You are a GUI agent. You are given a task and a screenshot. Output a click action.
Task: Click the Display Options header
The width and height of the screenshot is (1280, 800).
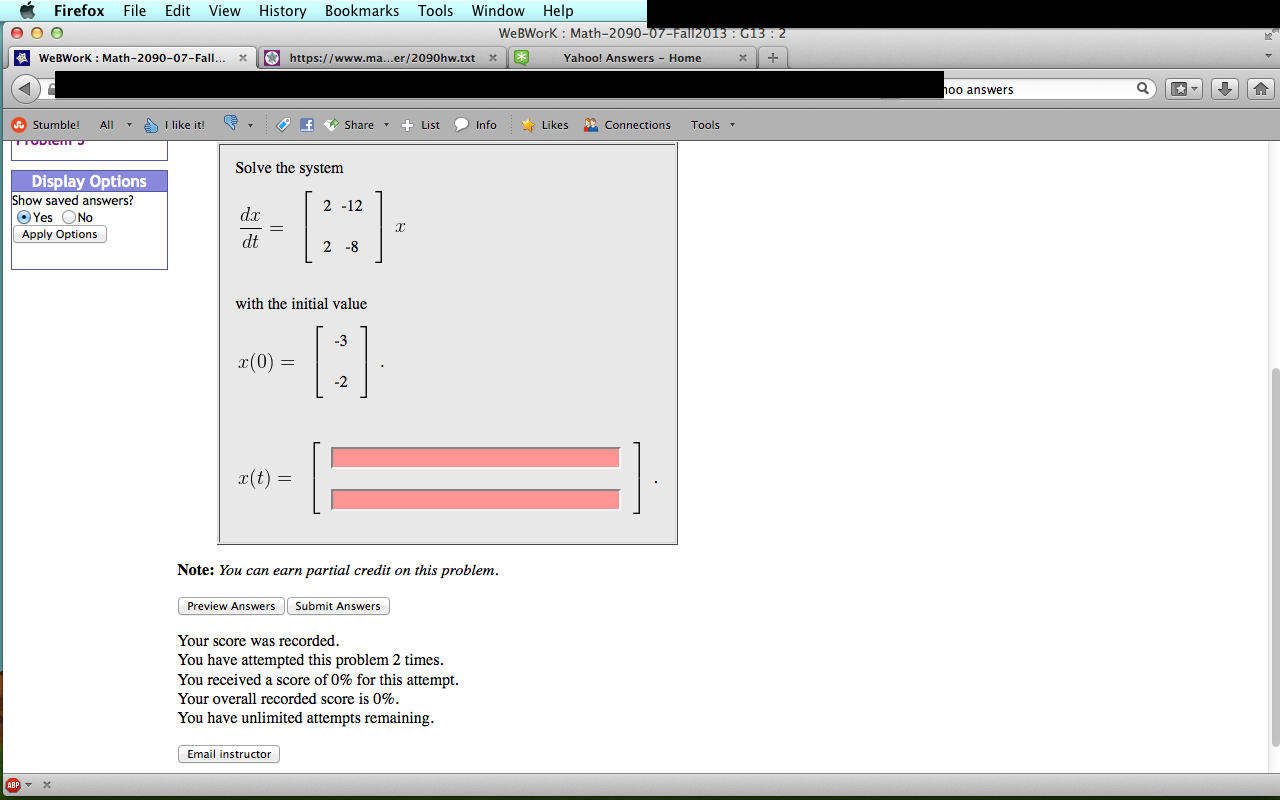89,181
